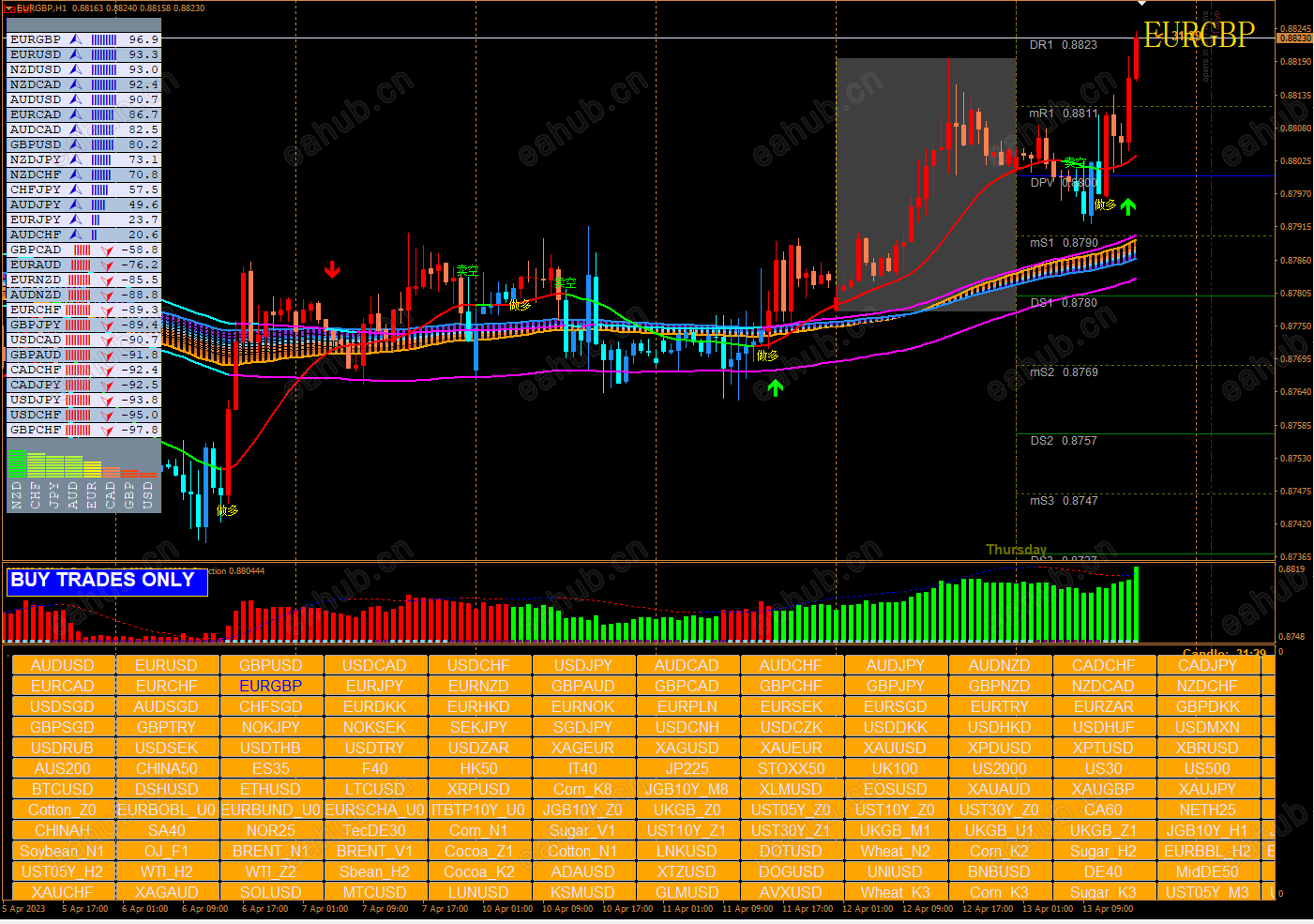Click the mR1 0.8811 pivot label
The height and width of the screenshot is (924, 1314).
pyautogui.click(x=1064, y=113)
